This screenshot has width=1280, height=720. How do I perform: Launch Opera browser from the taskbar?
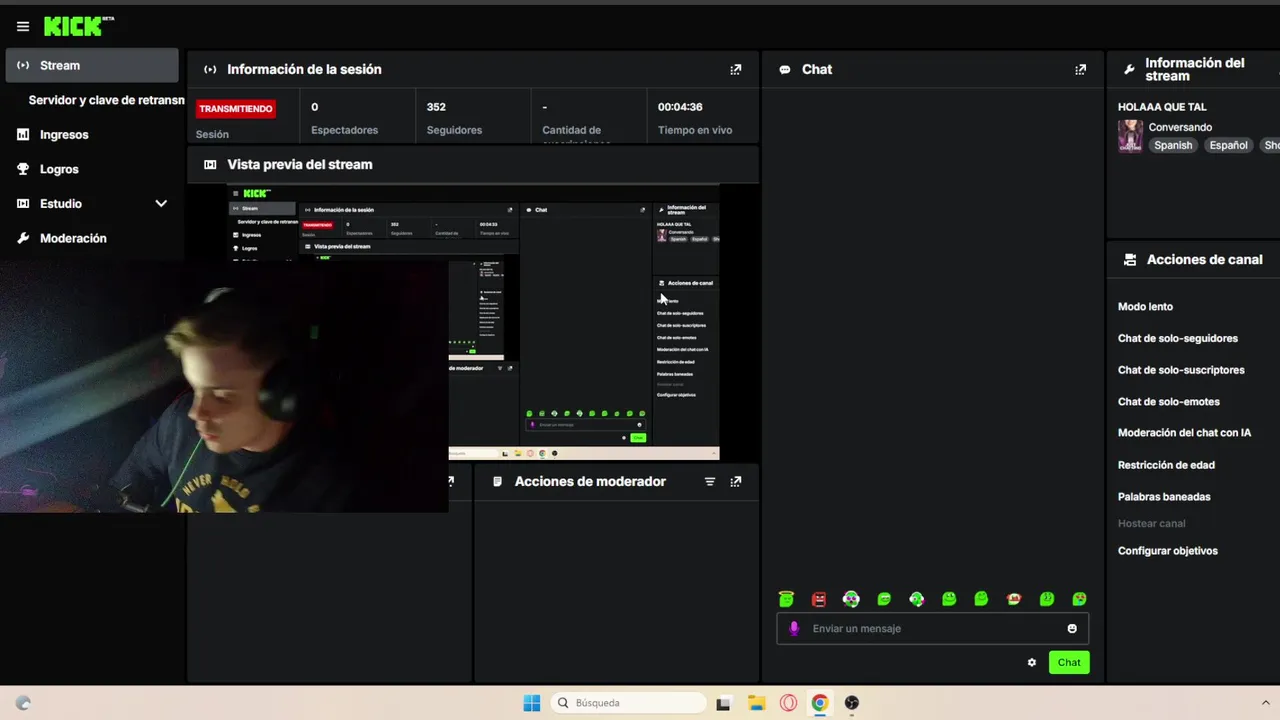coord(788,703)
